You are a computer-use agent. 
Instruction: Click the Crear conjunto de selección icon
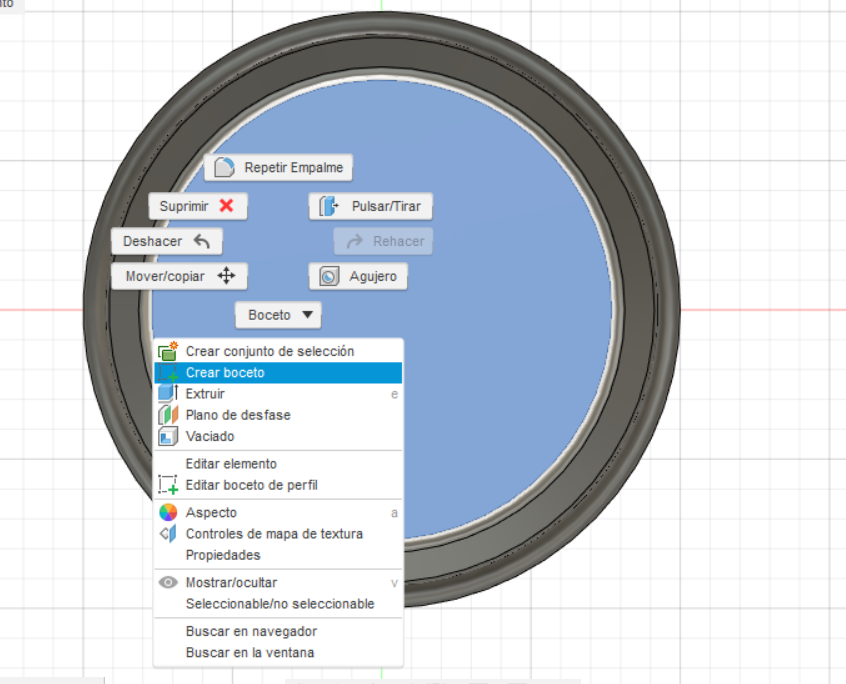tap(168, 351)
